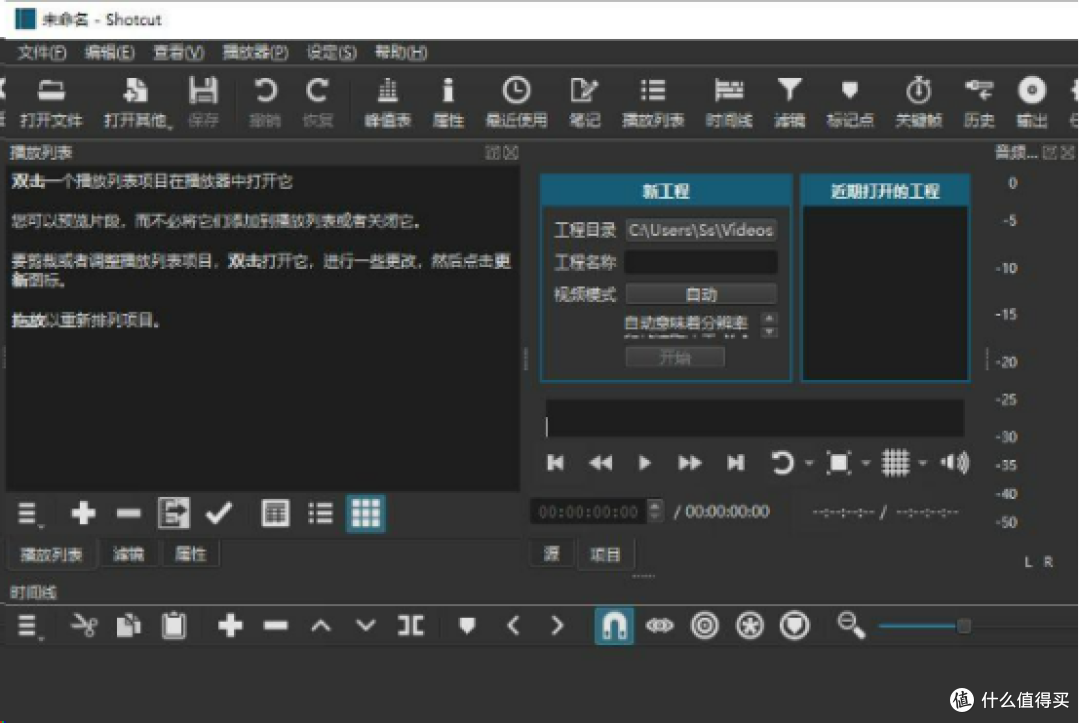Screen dimensions: 1080x723
Task: Click player volume speaker icon
Action: coord(955,463)
